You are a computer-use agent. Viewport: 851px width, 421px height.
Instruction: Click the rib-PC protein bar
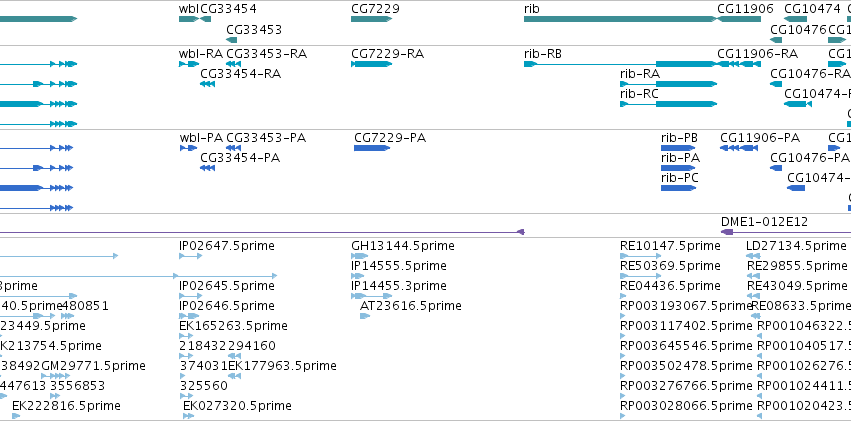tap(678, 188)
